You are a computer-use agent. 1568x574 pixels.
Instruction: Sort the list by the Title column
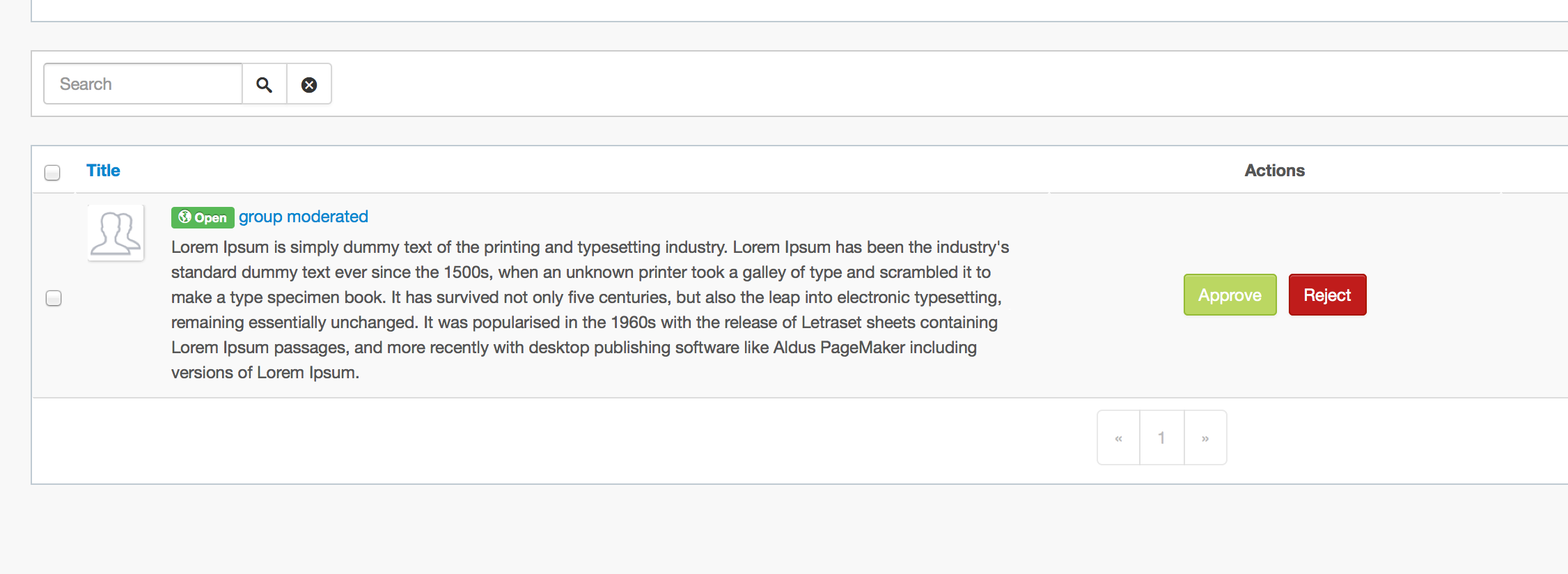[103, 171]
